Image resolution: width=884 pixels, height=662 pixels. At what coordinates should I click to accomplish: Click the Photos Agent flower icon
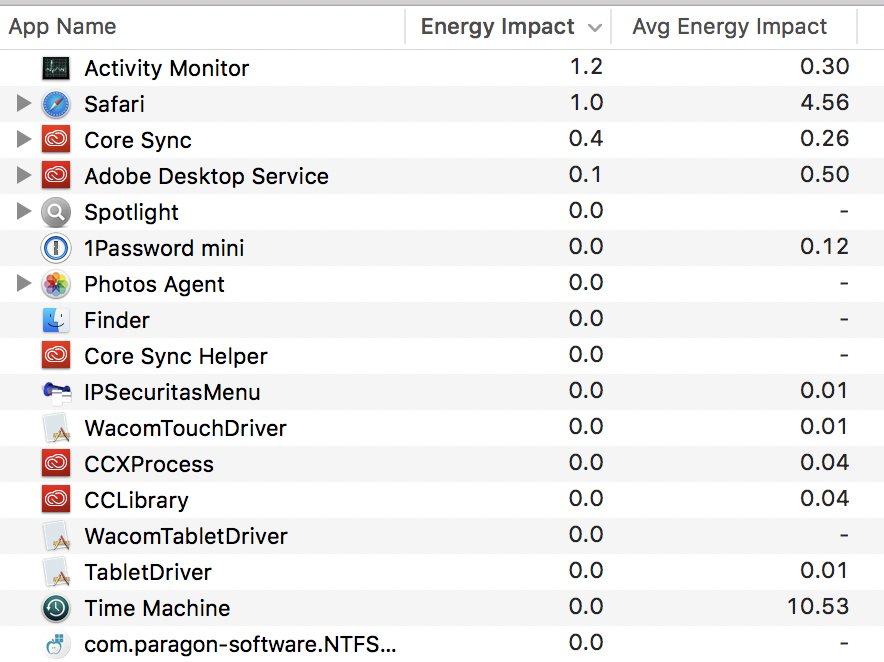pyautogui.click(x=56, y=284)
